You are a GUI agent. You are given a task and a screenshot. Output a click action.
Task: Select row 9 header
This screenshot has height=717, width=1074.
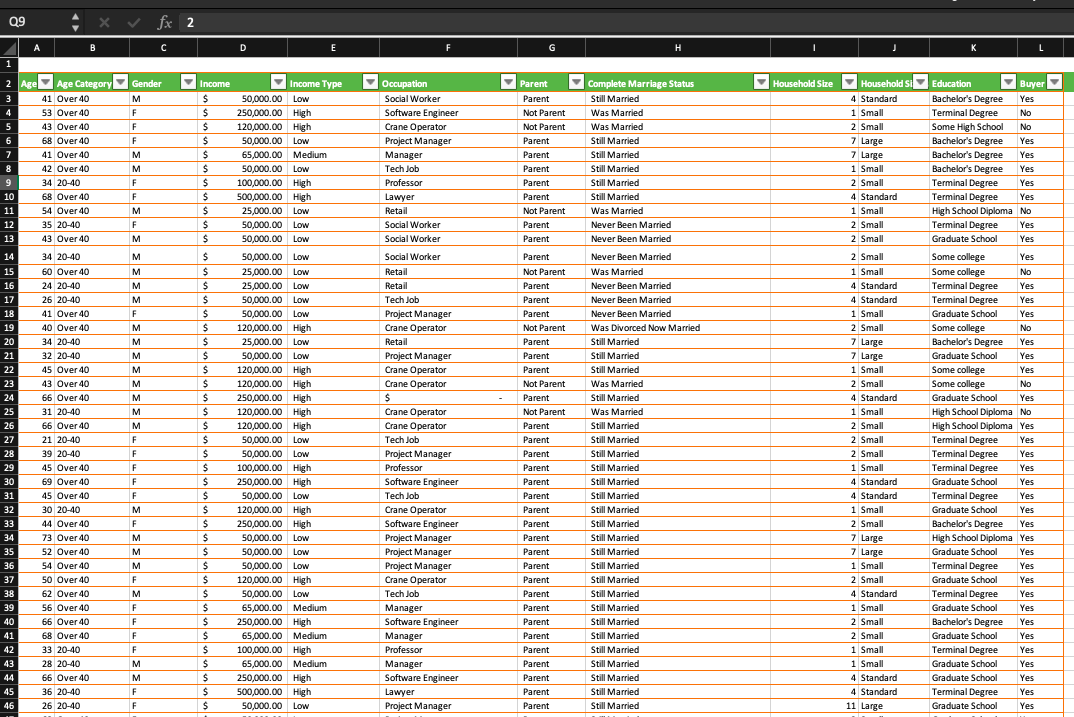(9, 183)
